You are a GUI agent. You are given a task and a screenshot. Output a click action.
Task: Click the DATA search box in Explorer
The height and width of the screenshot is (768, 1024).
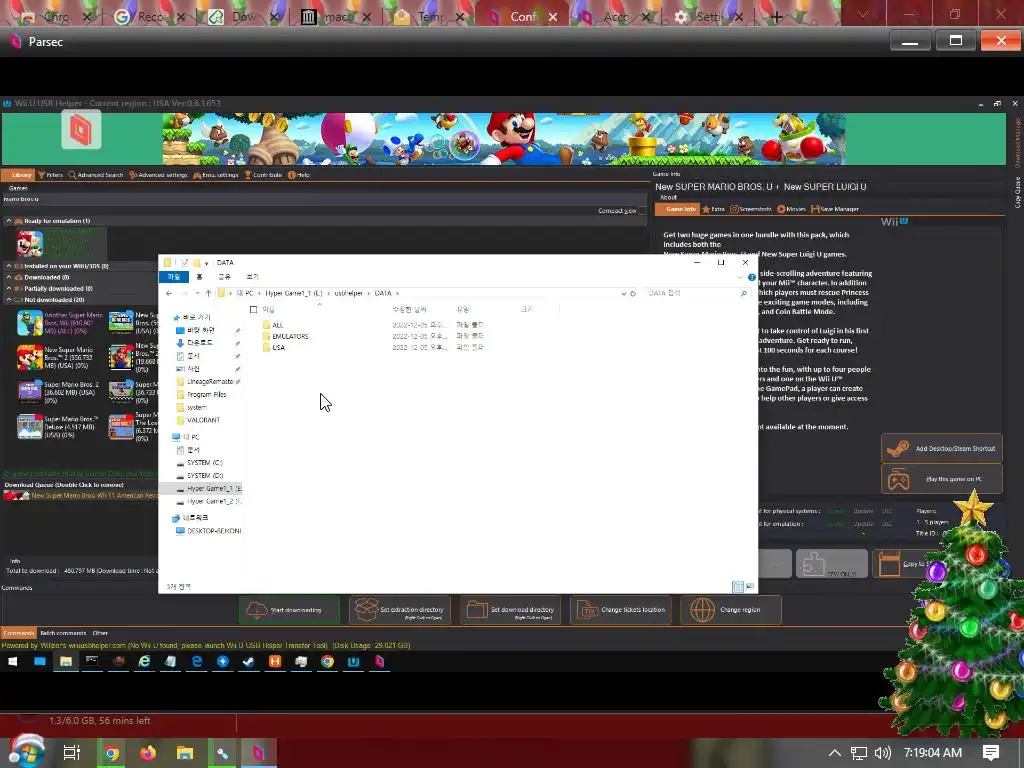[696, 293]
